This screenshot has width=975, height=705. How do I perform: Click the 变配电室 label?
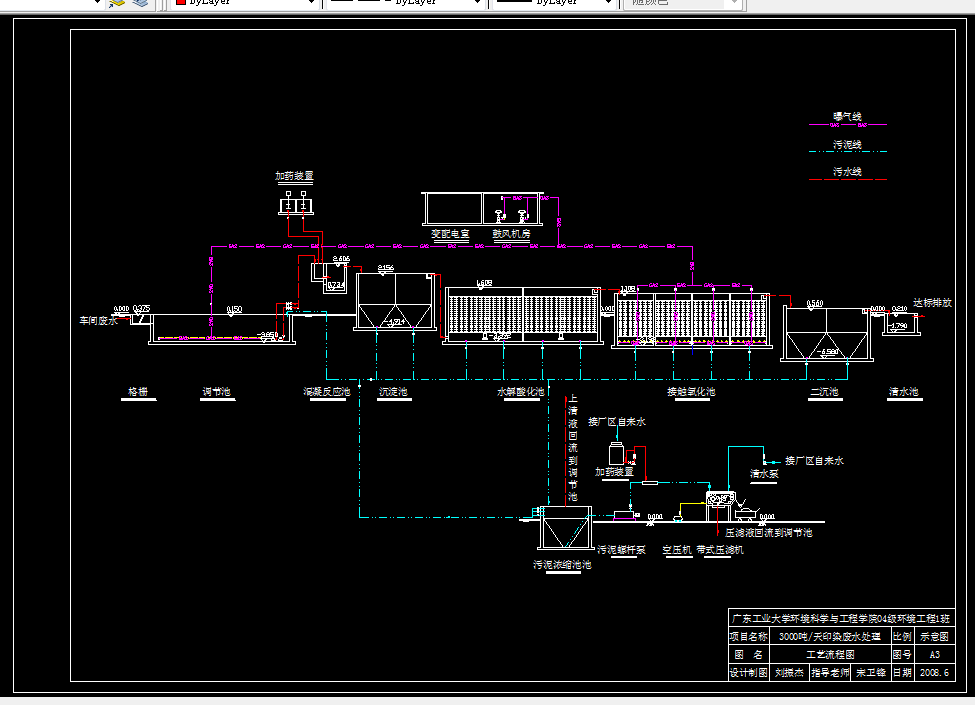coord(450,234)
